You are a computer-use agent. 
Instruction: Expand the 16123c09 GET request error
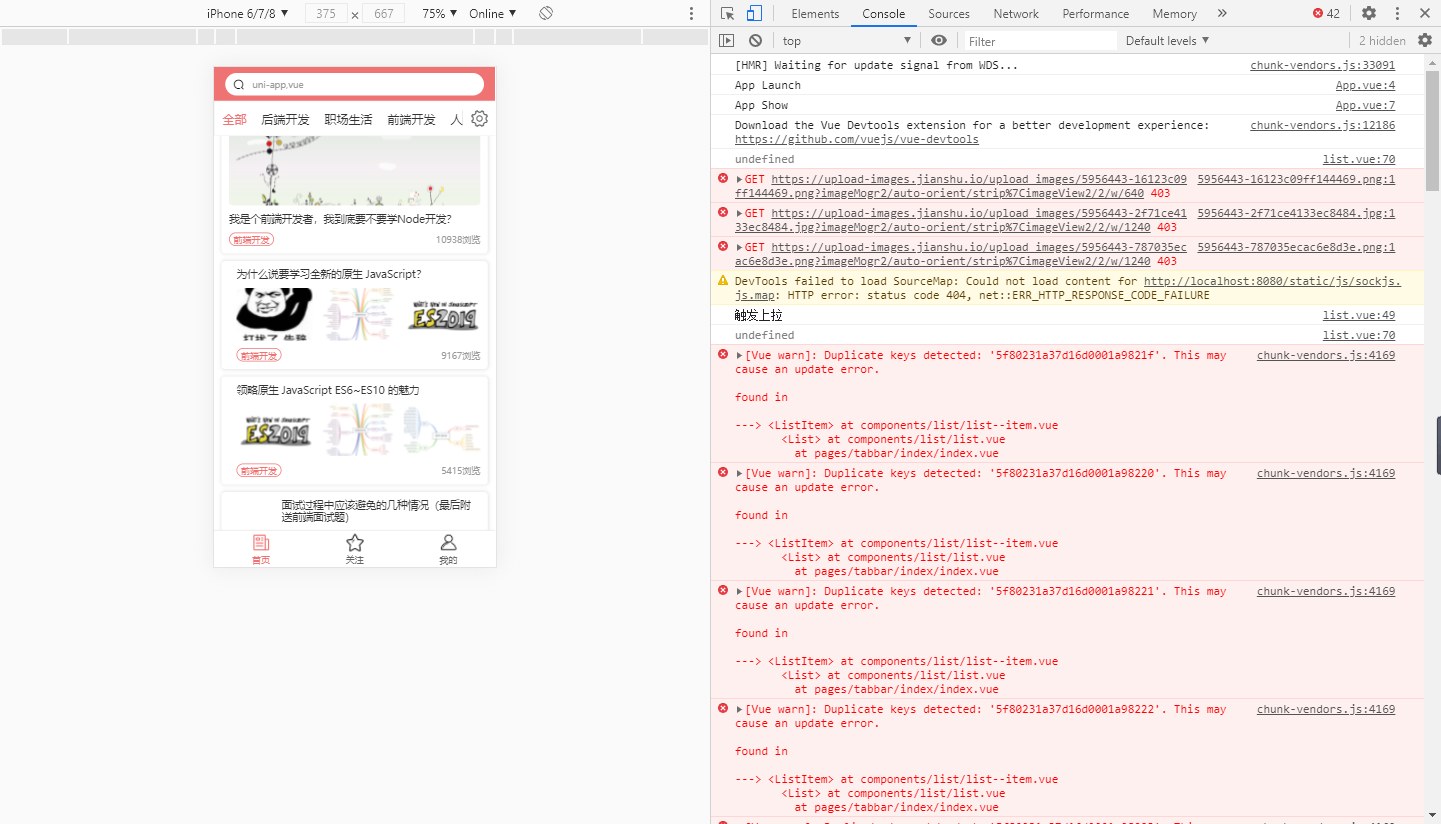click(x=739, y=179)
